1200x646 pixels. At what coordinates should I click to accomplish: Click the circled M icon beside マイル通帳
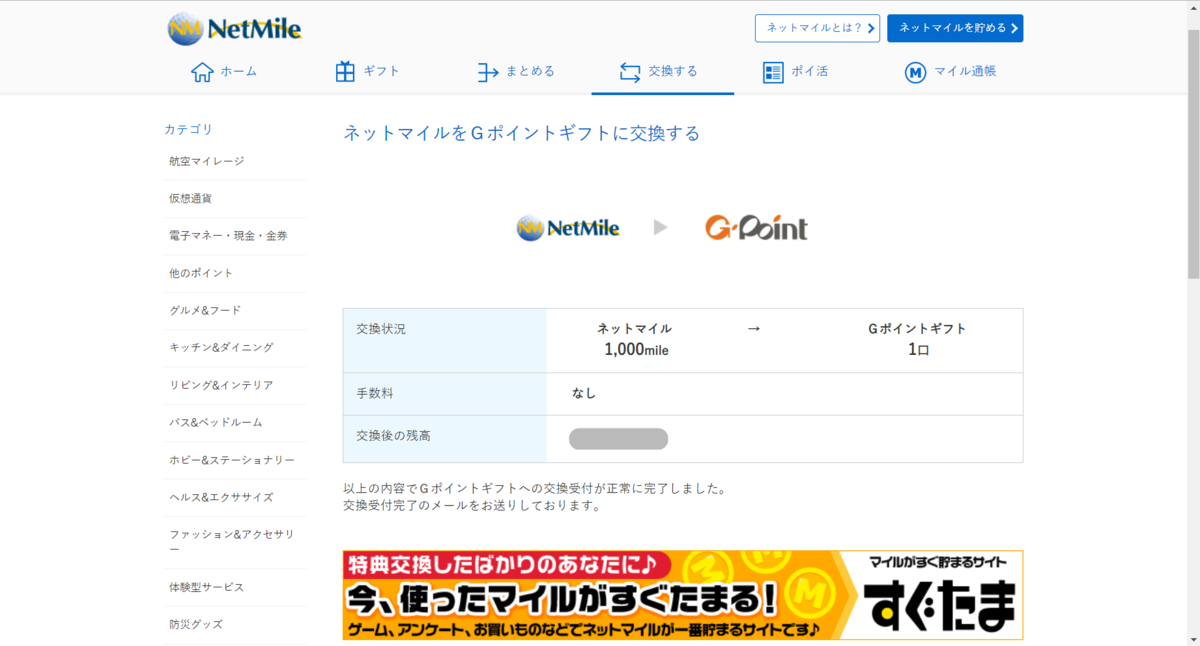click(x=915, y=72)
